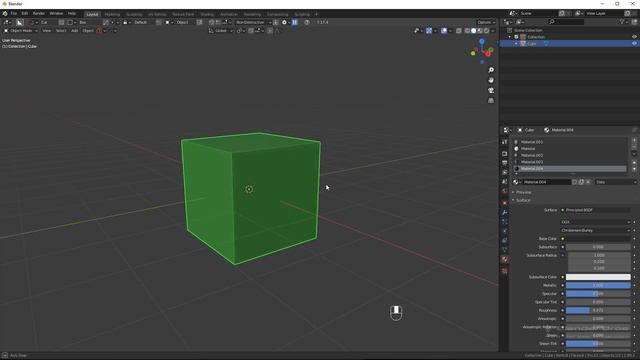
Task: Open the Modifier properties wrench tab
Action: (x=504, y=212)
